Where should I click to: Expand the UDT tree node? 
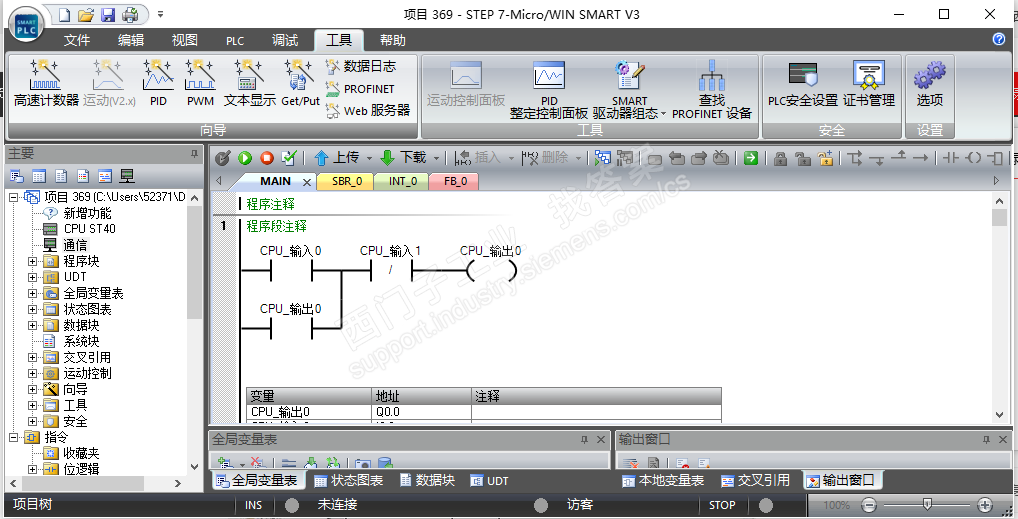click(32, 277)
